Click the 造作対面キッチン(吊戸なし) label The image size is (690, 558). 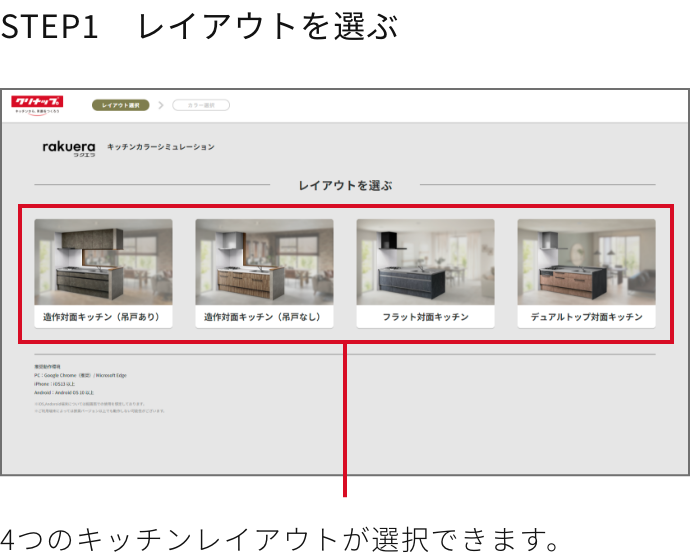(263, 317)
